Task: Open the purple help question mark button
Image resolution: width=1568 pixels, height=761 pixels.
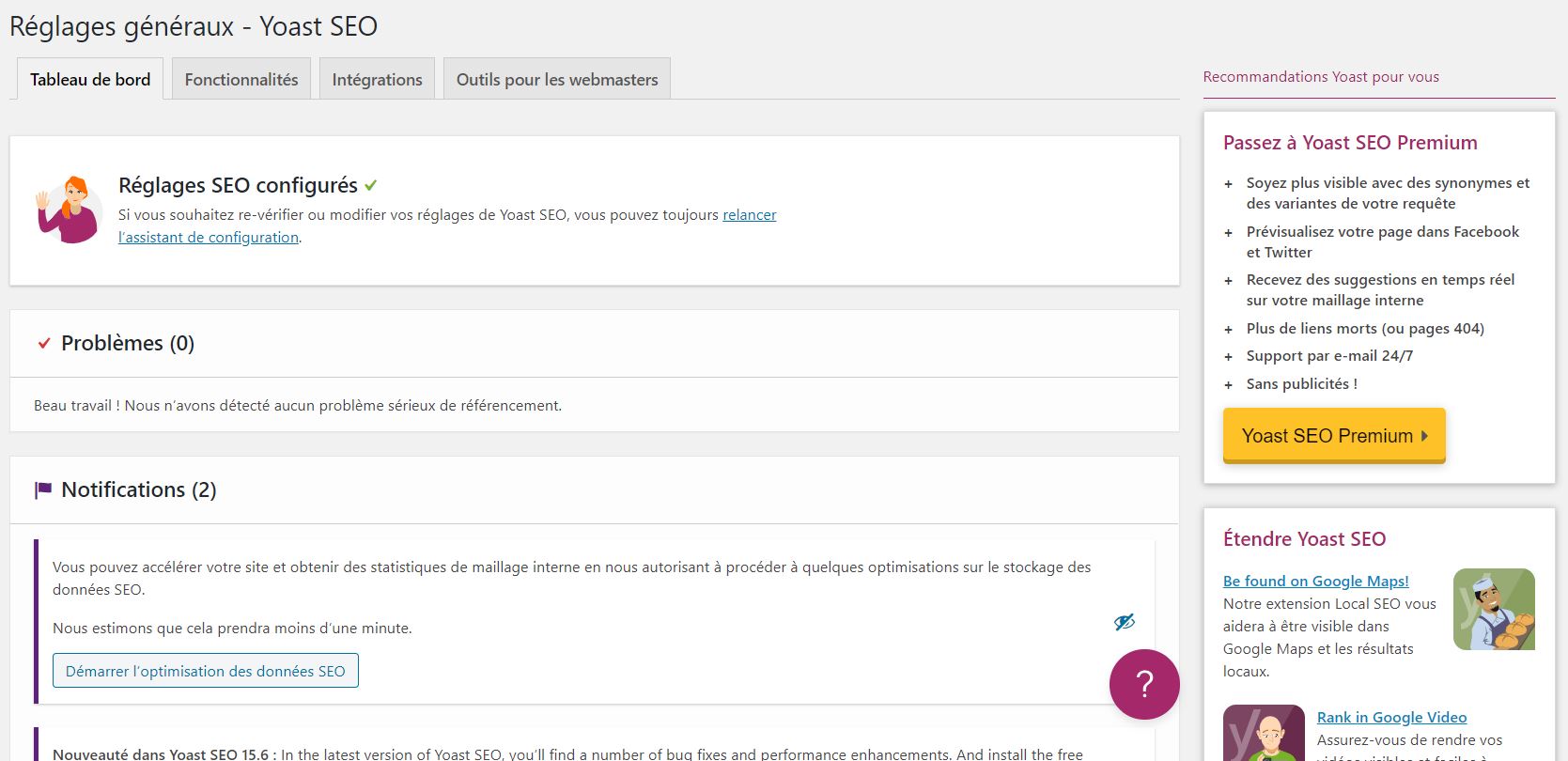Action: coord(1144,684)
